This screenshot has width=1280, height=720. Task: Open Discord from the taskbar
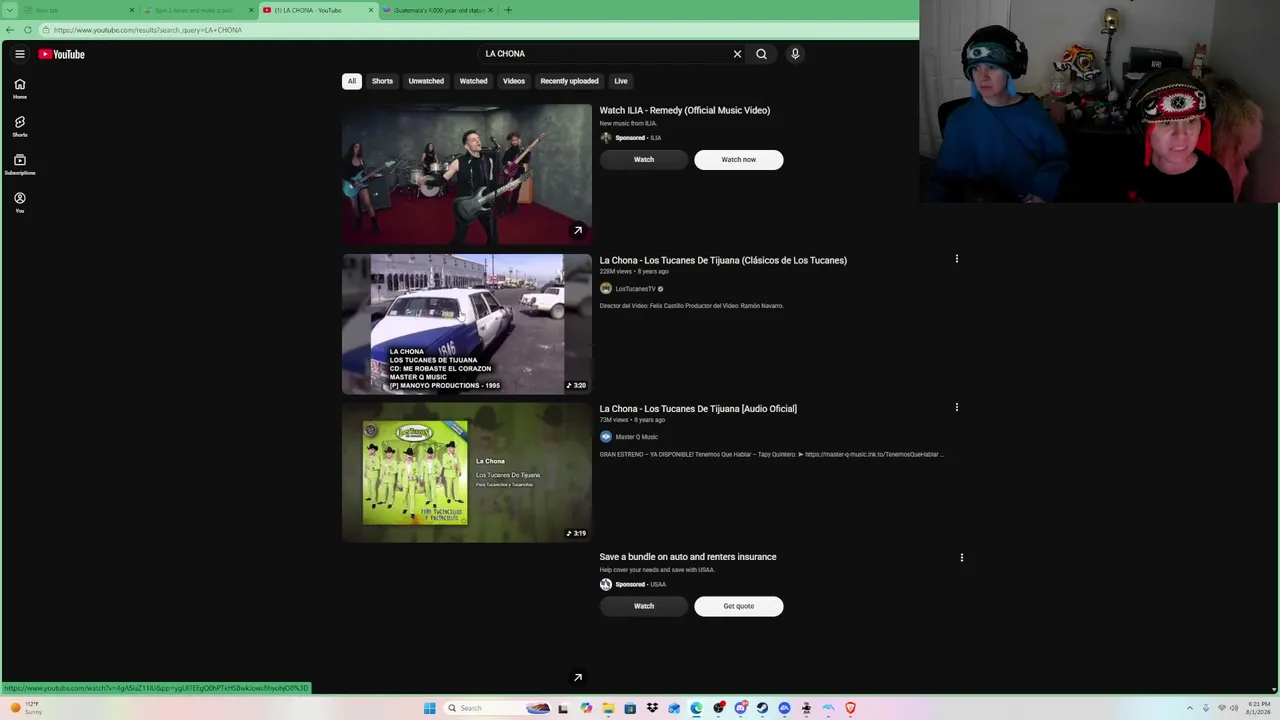740,708
